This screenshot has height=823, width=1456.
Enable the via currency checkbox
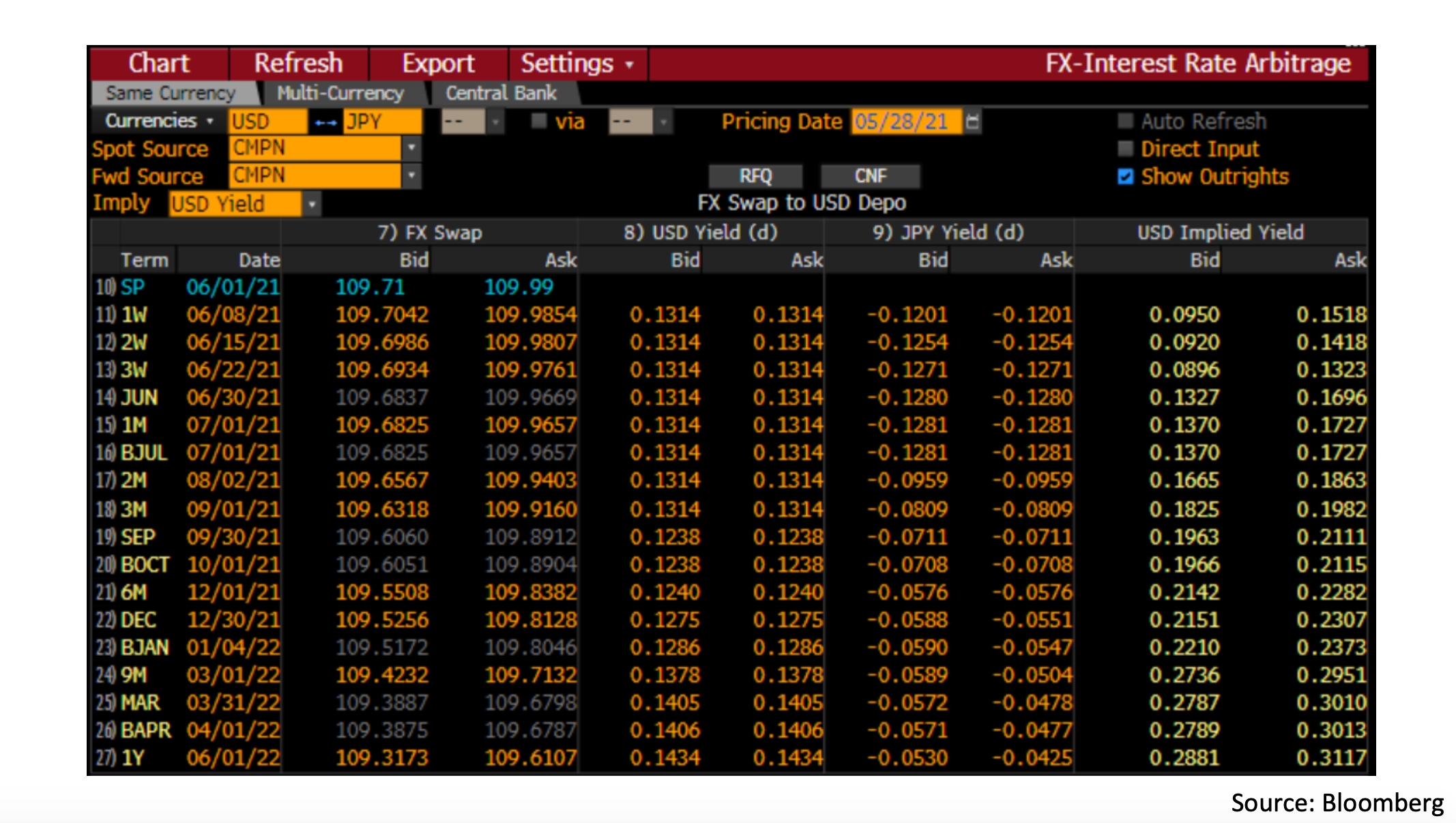point(539,121)
